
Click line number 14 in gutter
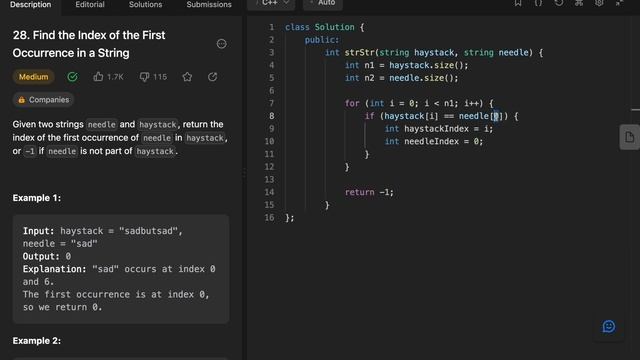269,192
